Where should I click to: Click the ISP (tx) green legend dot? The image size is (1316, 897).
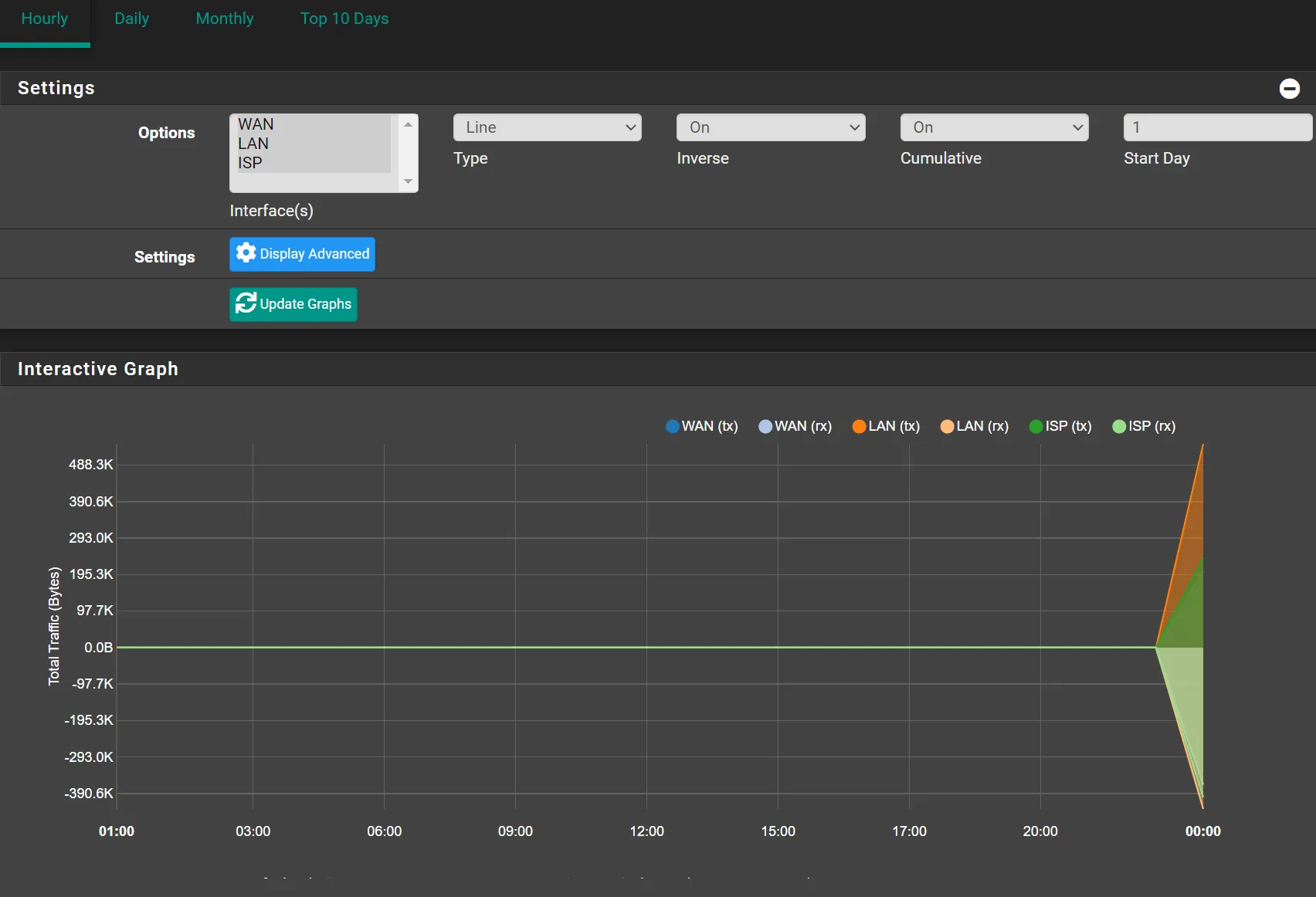1036,427
